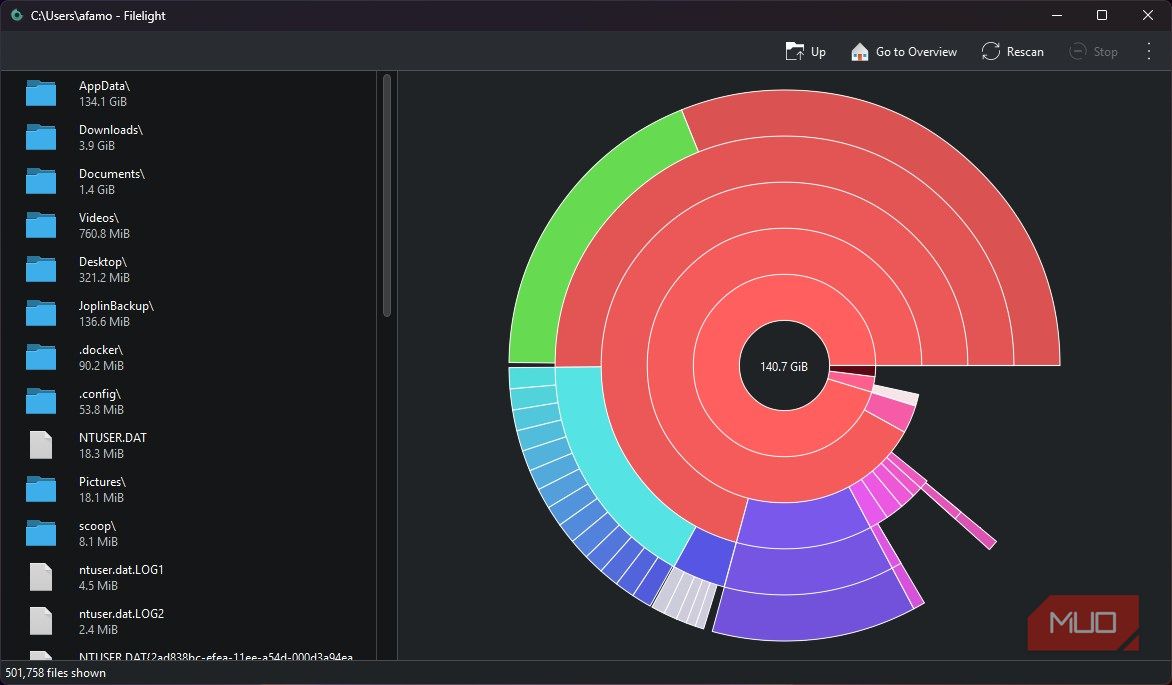Click the AppData folder icon
This screenshot has width=1172, height=685.
[41, 93]
